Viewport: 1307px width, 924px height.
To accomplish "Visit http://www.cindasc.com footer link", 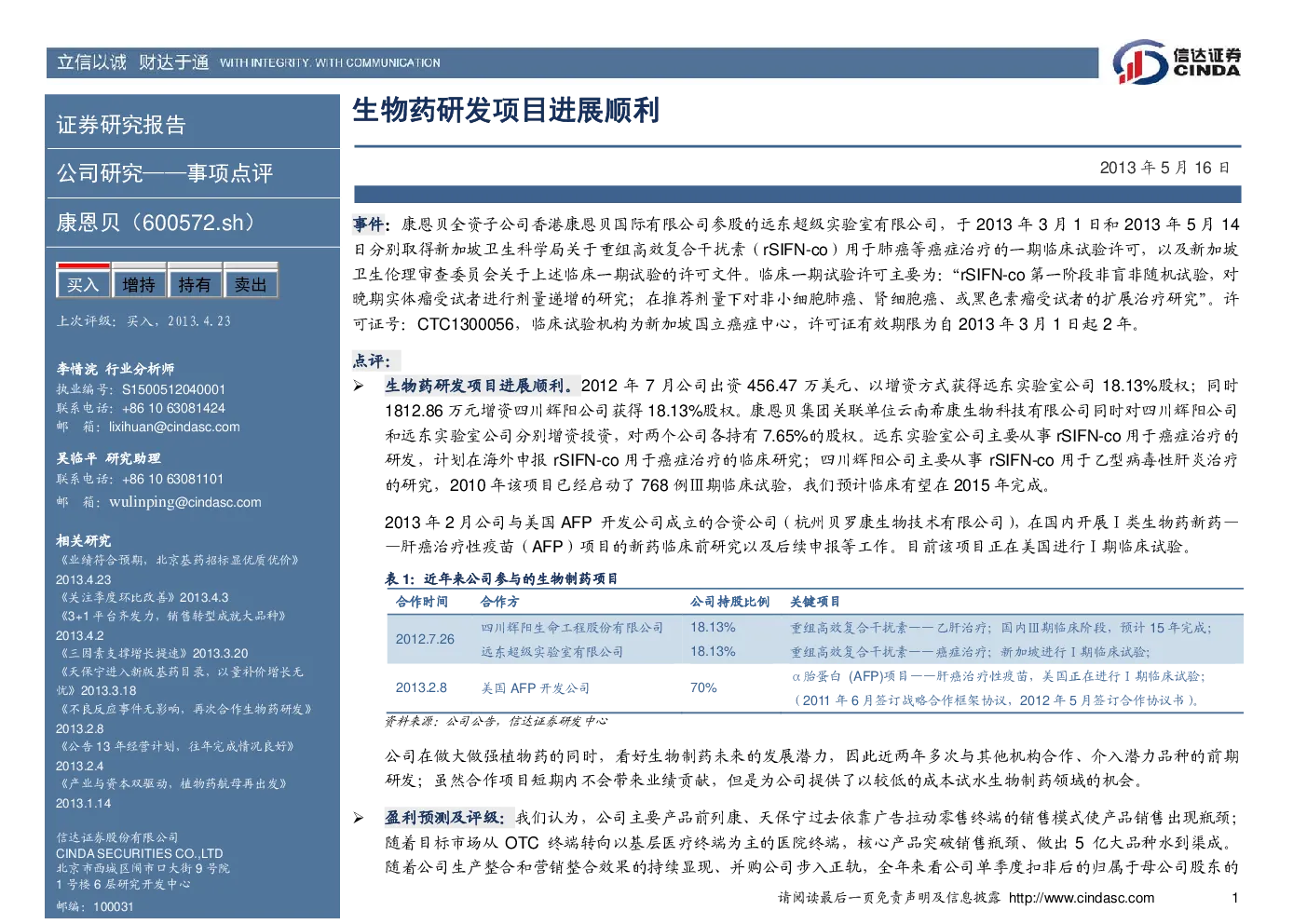I will pyautogui.click(x=1082, y=898).
